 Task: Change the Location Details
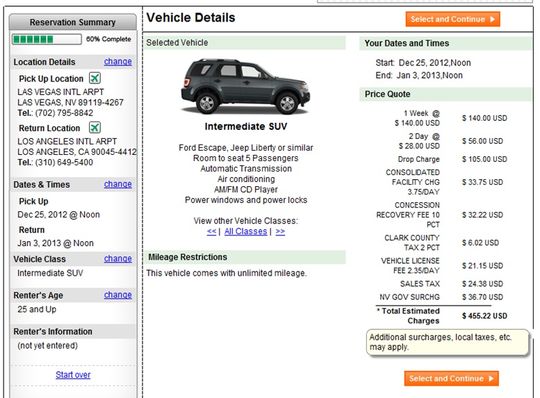[x=118, y=62]
